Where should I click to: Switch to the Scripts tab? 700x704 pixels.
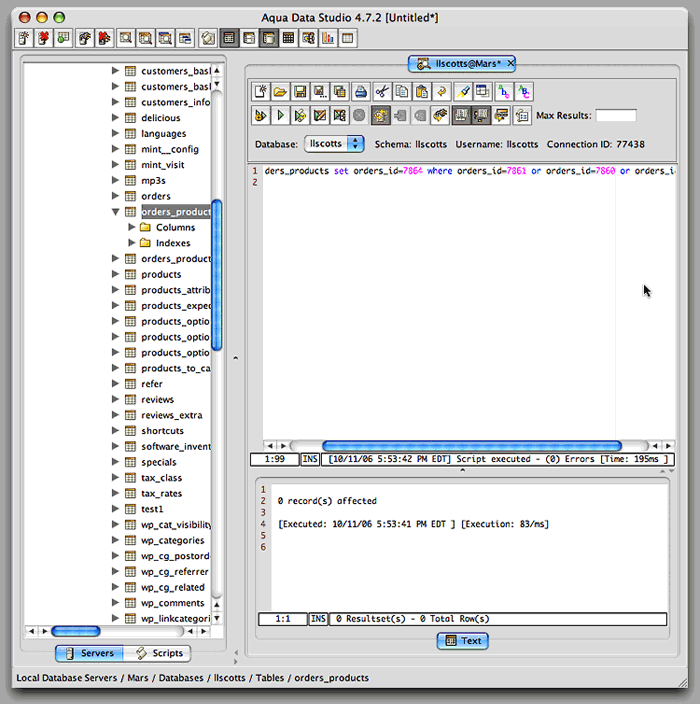click(157, 653)
